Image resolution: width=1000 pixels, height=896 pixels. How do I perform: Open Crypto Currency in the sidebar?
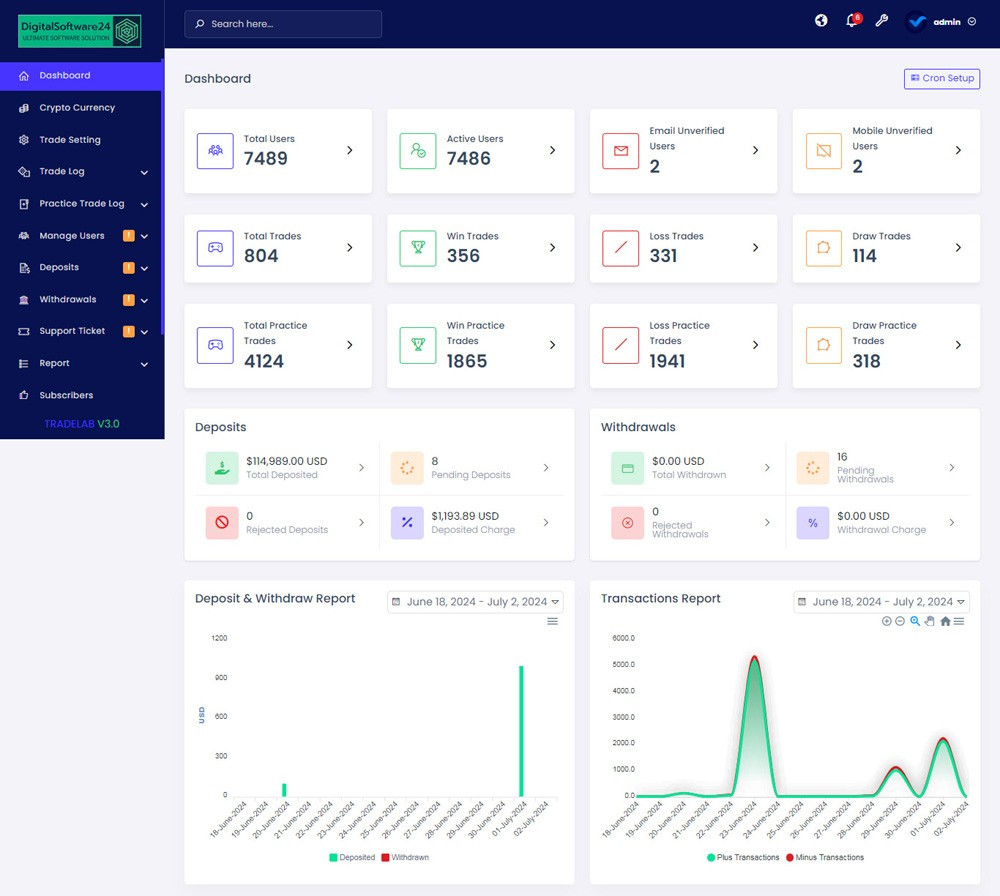(x=77, y=108)
